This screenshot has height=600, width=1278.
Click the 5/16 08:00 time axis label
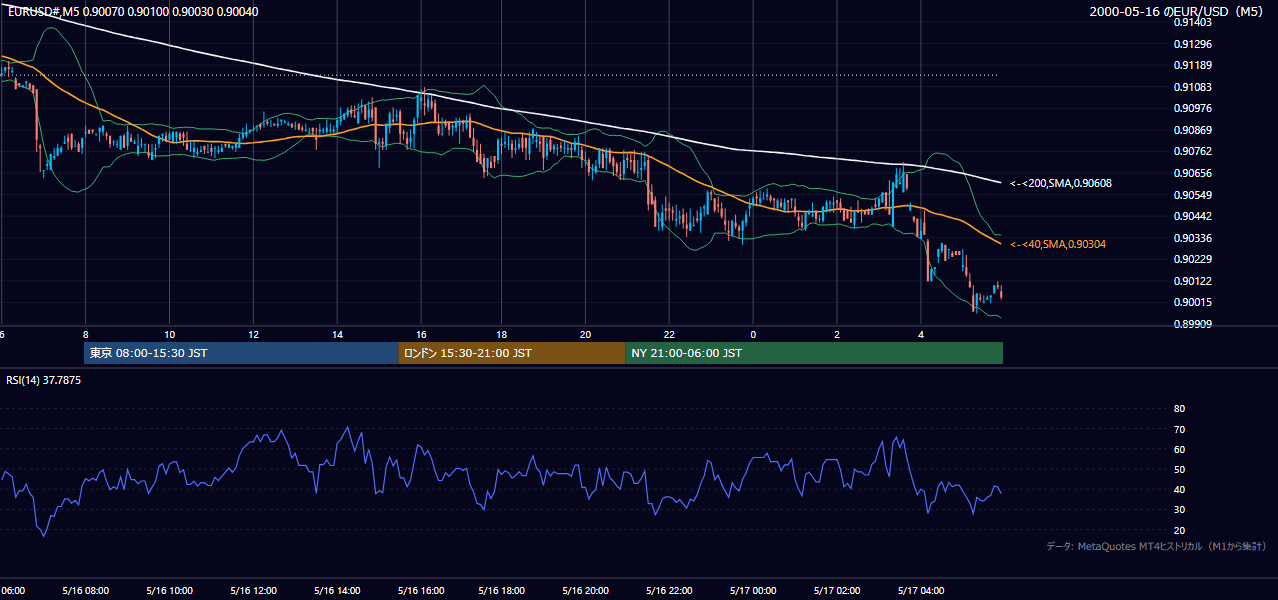pos(85,591)
